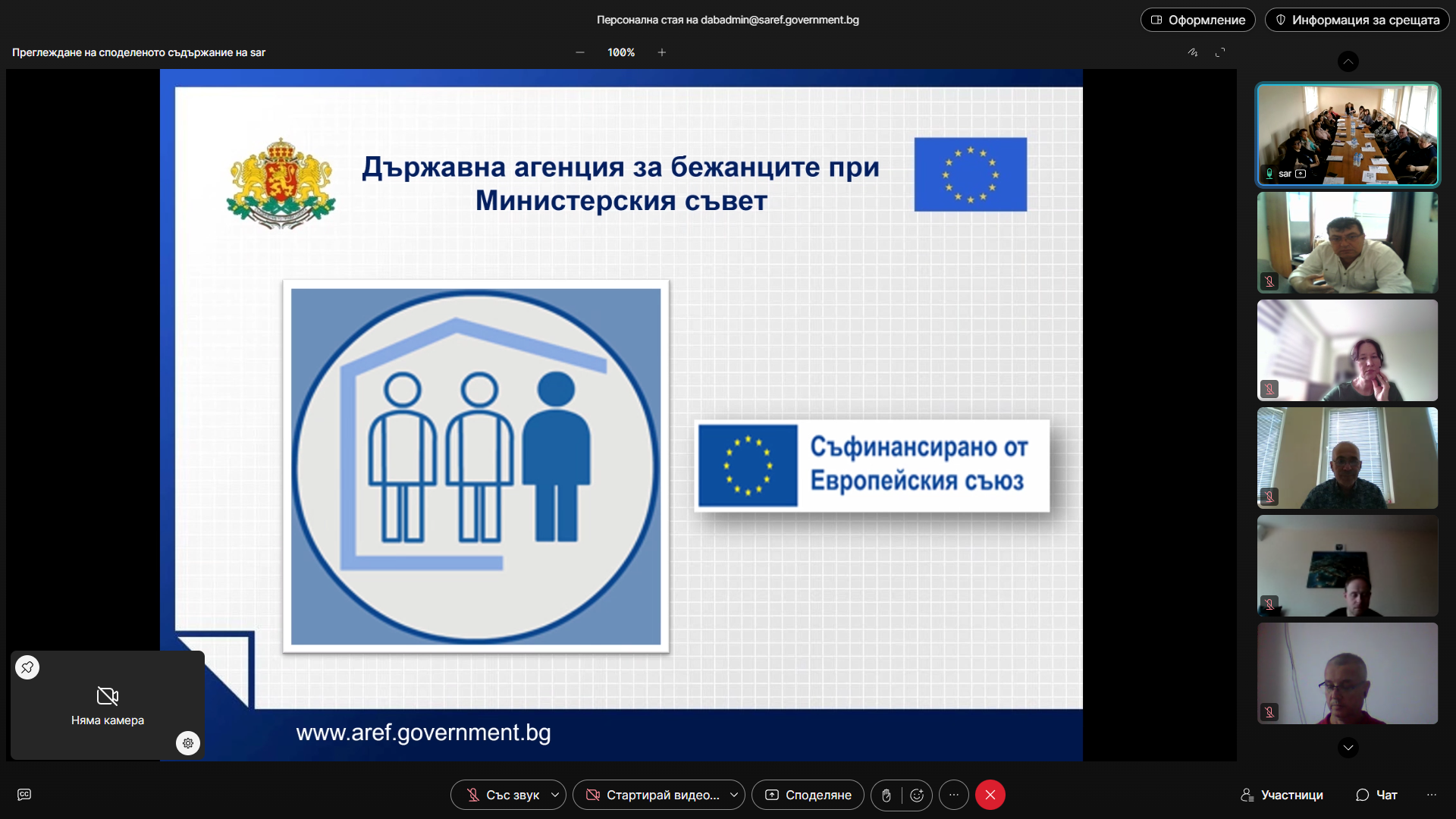Click the Съфинансирано от Европейския съюз banner

pyautogui.click(x=872, y=465)
